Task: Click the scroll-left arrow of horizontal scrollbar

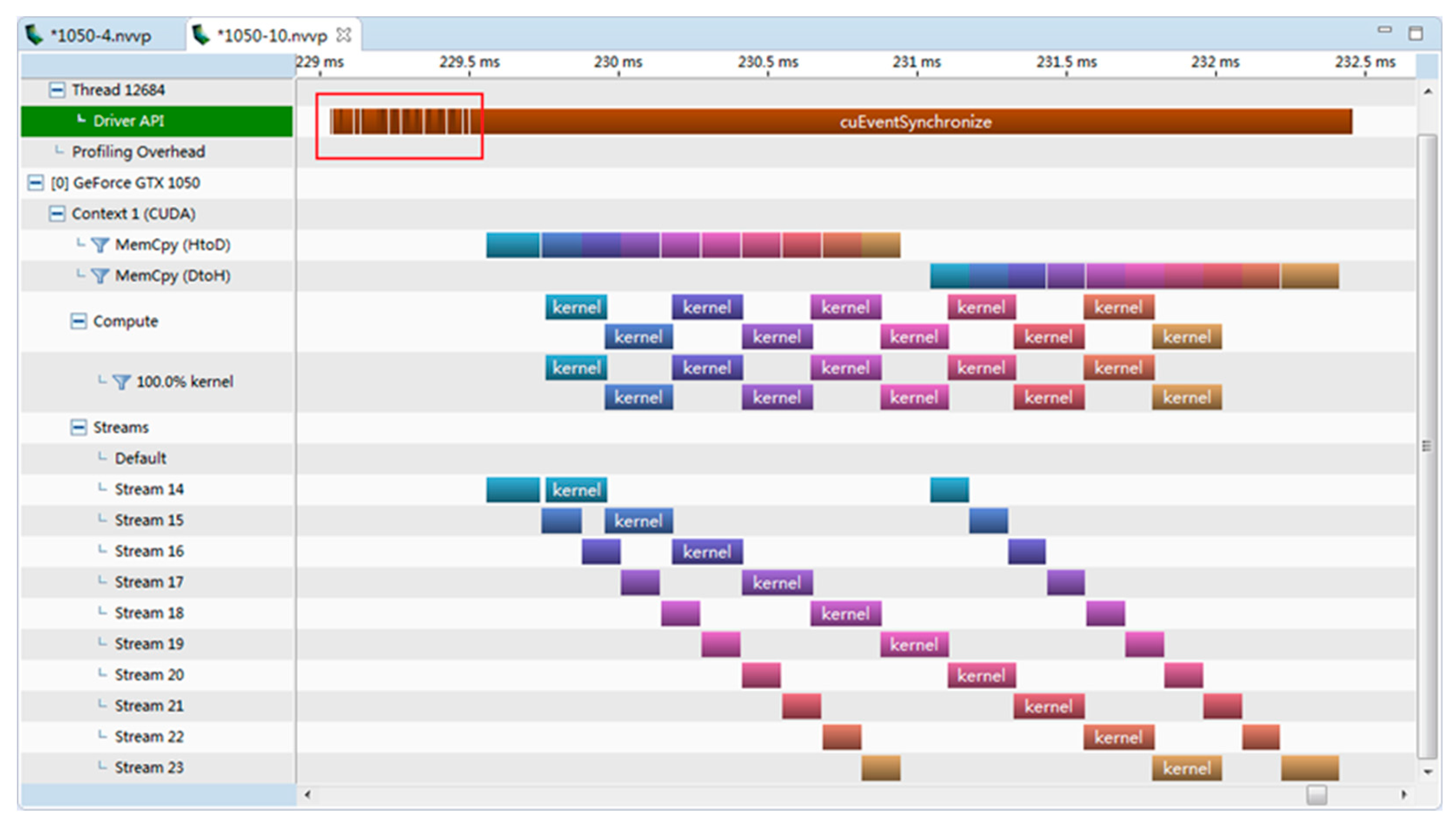Action: pos(308,794)
